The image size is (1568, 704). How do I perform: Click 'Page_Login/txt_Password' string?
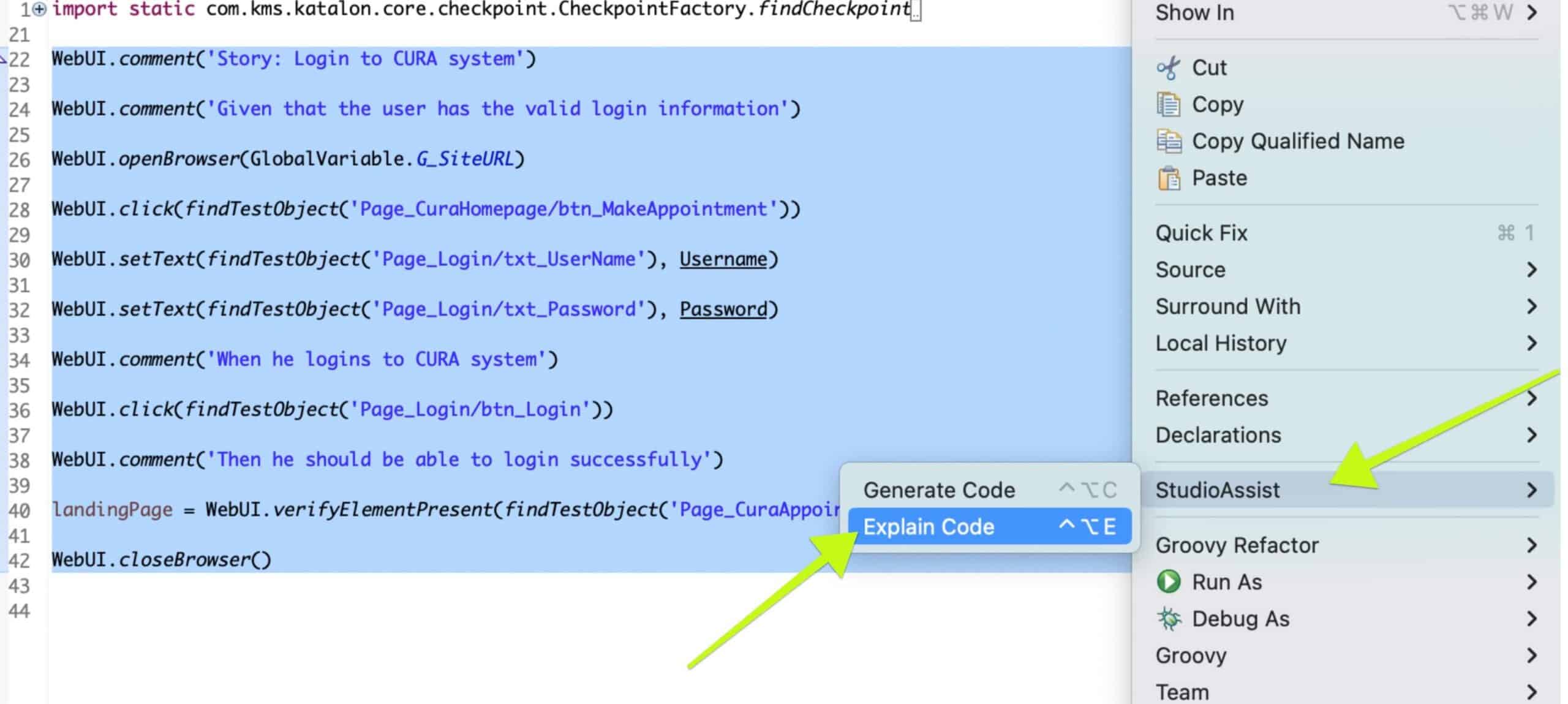(x=509, y=309)
